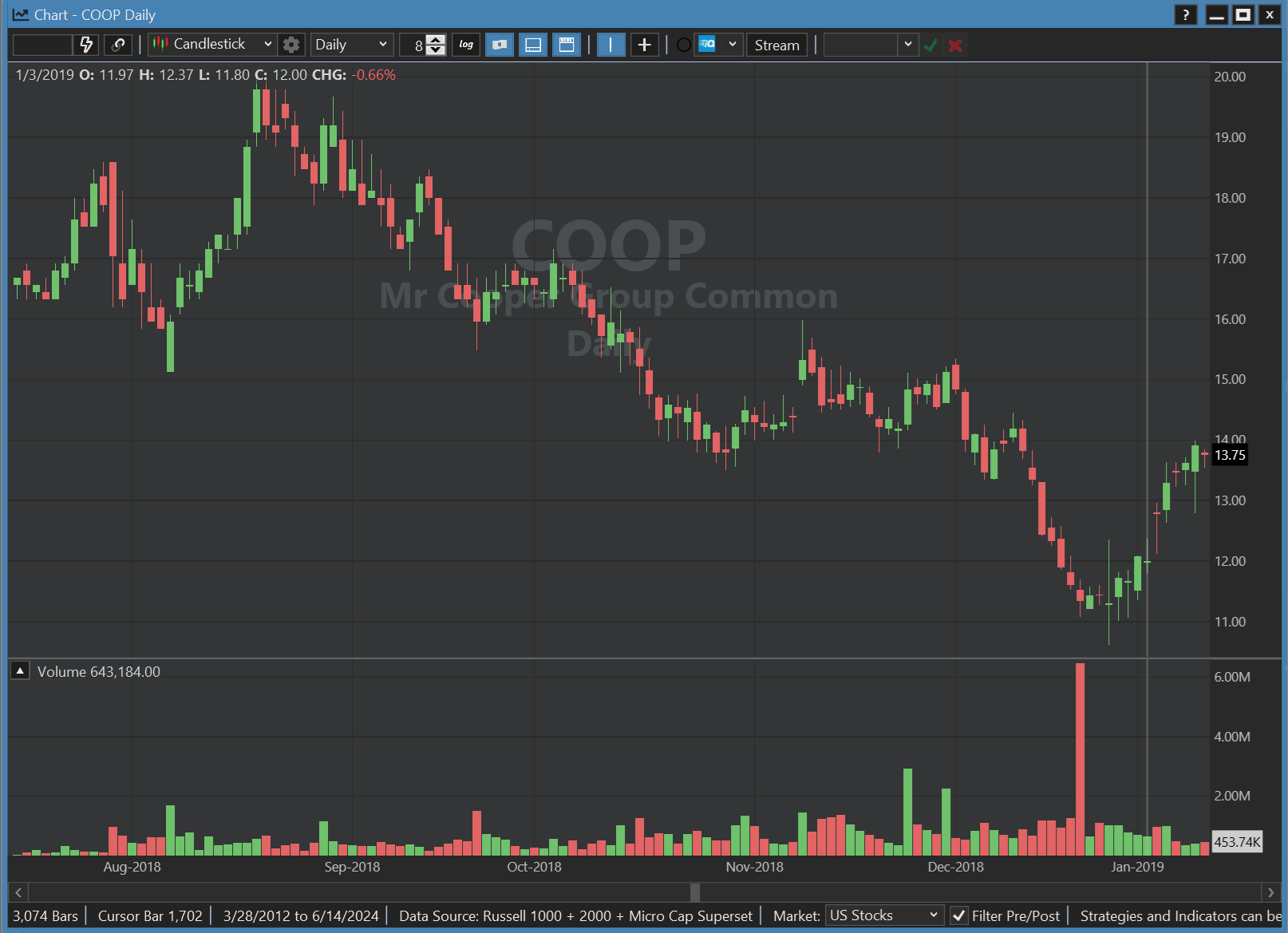The width and height of the screenshot is (1288, 933).
Task: Click the Jan-2019 date axis label
Action: tap(1137, 867)
